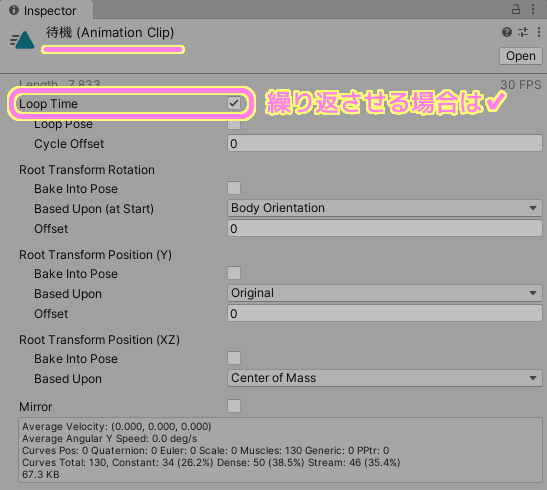Click the Inspector lock icon
Image resolution: width=547 pixels, height=490 pixels.
click(516, 9)
